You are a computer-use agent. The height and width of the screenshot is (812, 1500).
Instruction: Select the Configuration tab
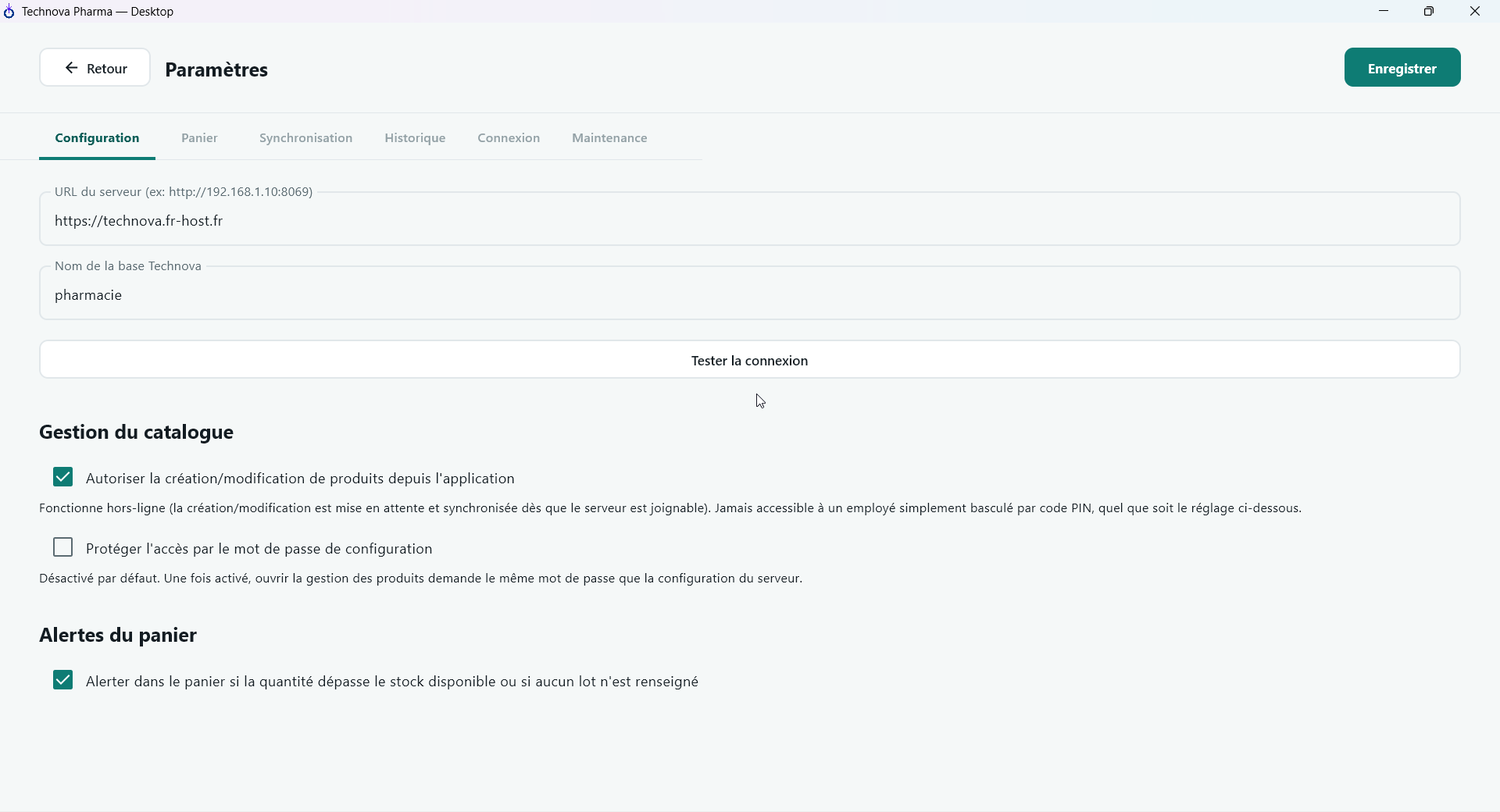tap(97, 138)
